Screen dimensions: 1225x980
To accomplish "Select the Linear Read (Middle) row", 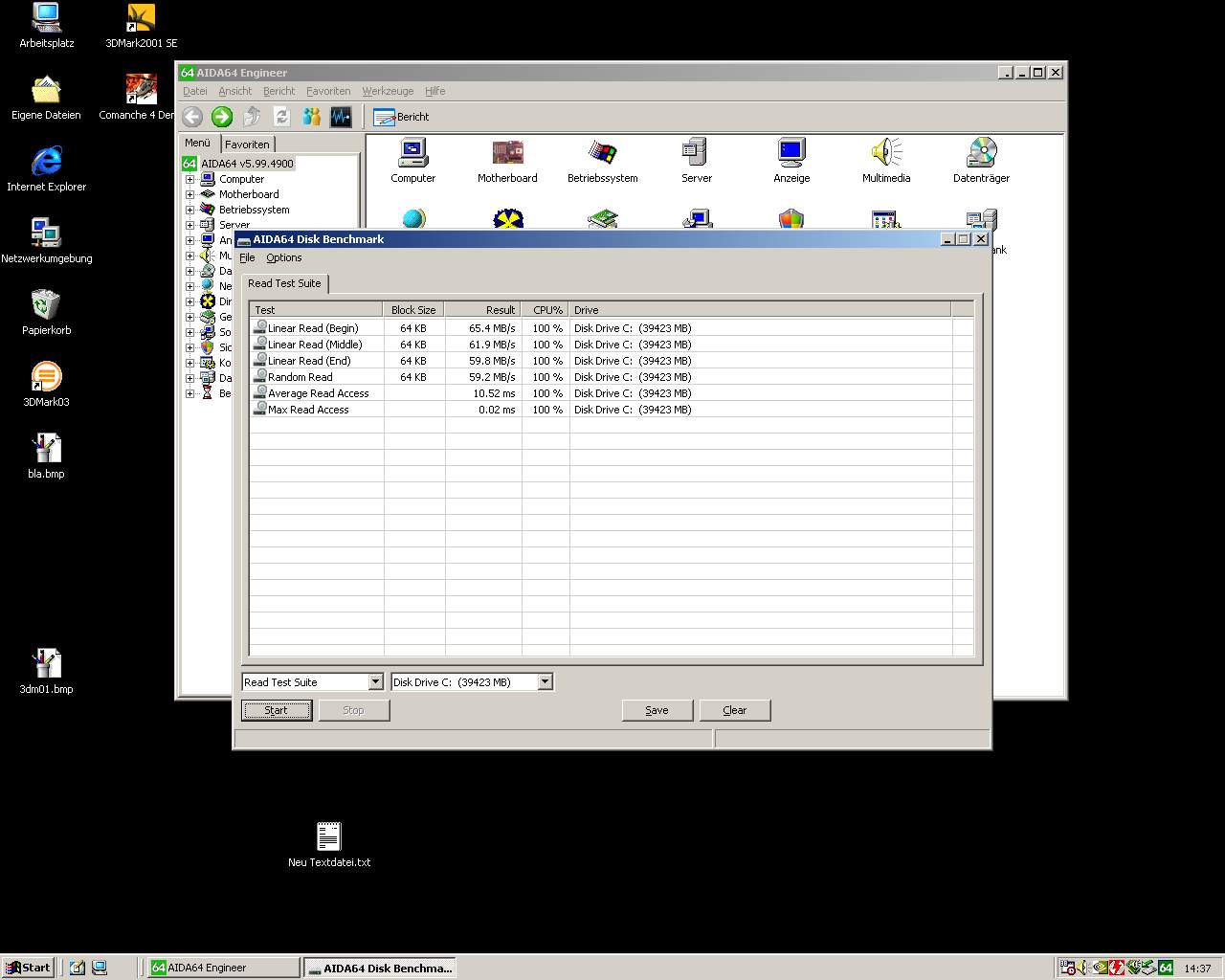I will point(612,345).
